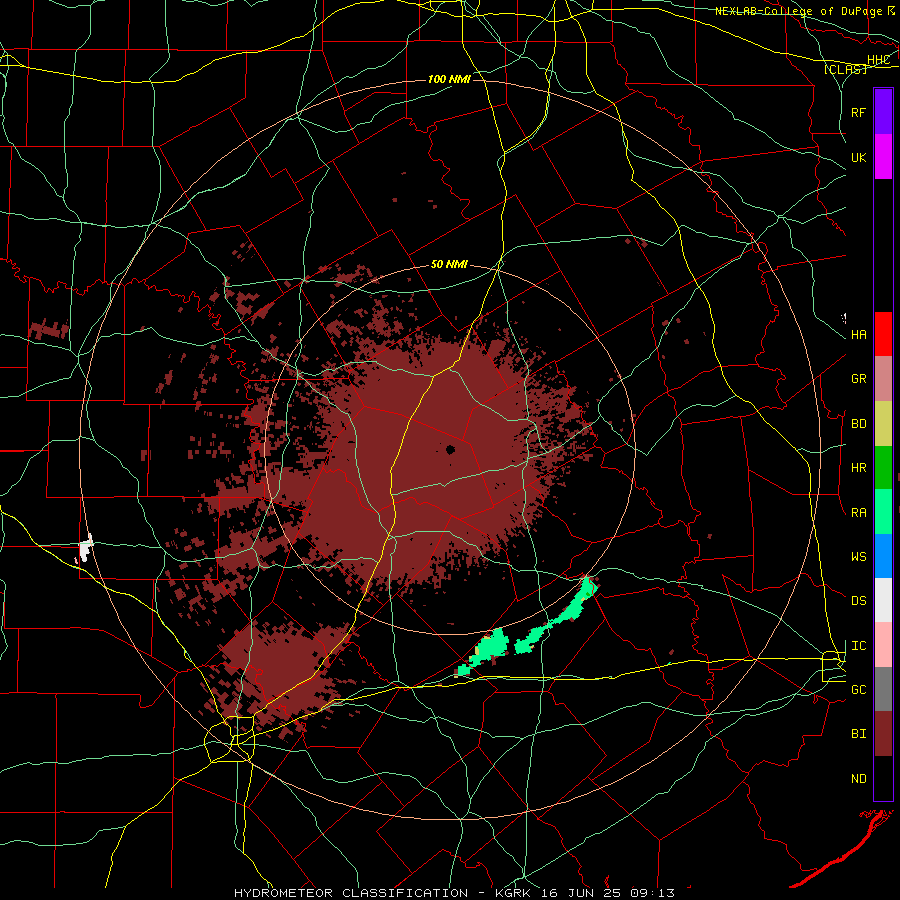Select the WS legend label

pos(859,557)
